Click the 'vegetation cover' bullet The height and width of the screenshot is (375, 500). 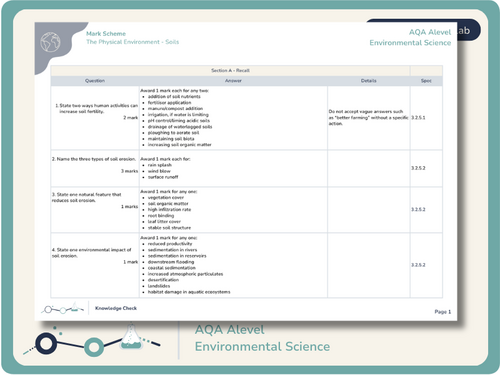click(x=166, y=198)
